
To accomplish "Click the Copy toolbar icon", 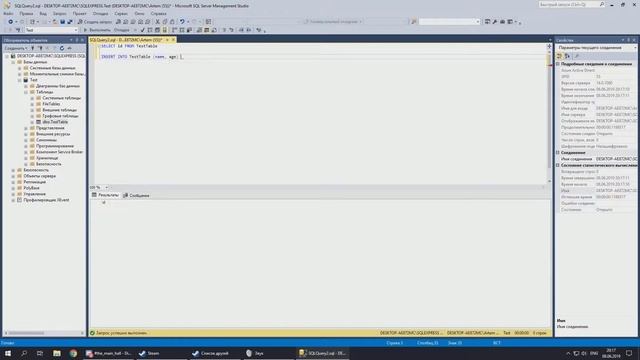I will (x=164, y=22).
